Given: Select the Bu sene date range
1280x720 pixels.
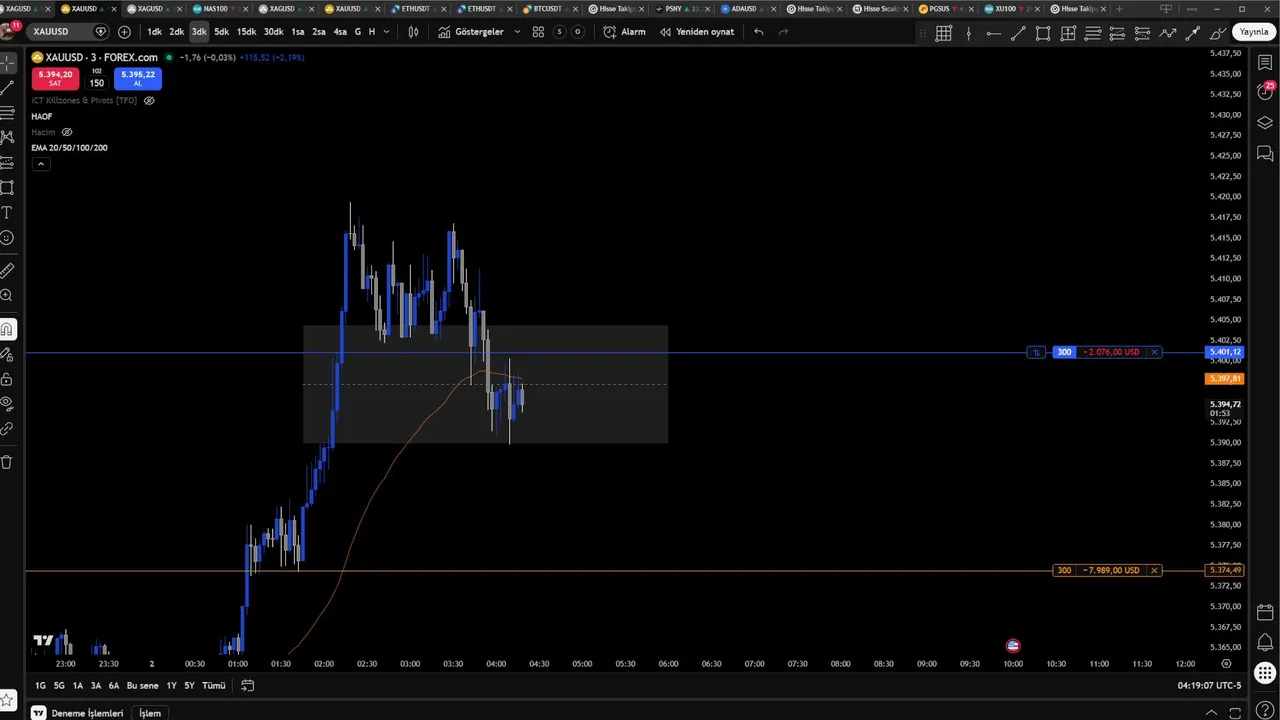Looking at the screenshot, I should click(x=142, y=686).
